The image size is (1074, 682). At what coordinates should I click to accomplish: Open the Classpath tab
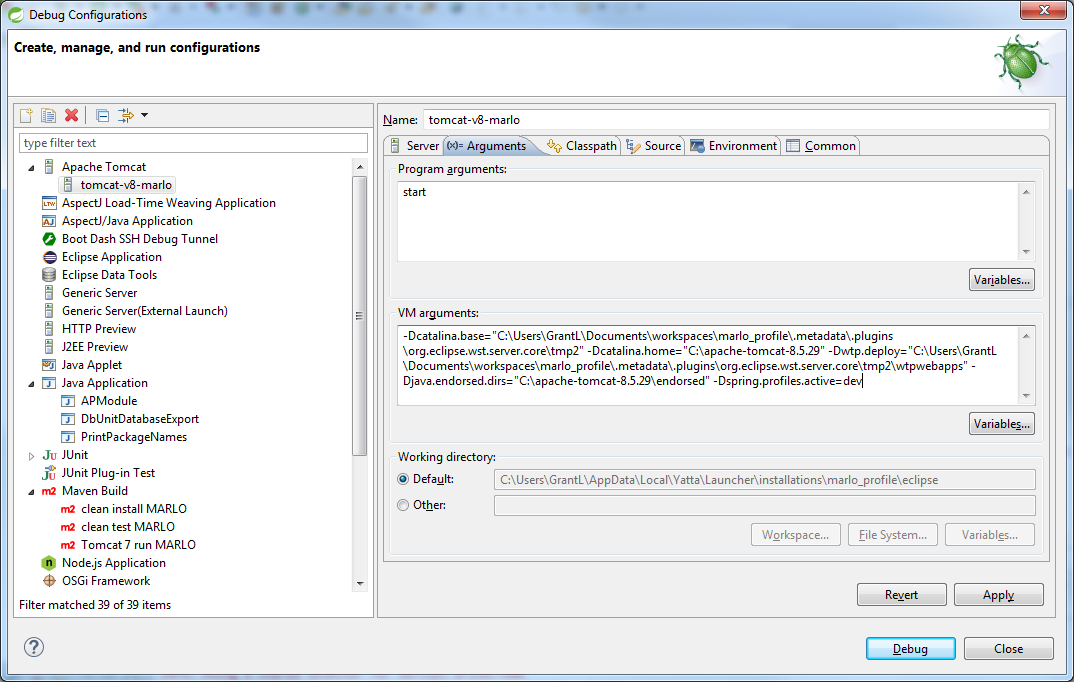pyautogui.click(x=582, y=146)
